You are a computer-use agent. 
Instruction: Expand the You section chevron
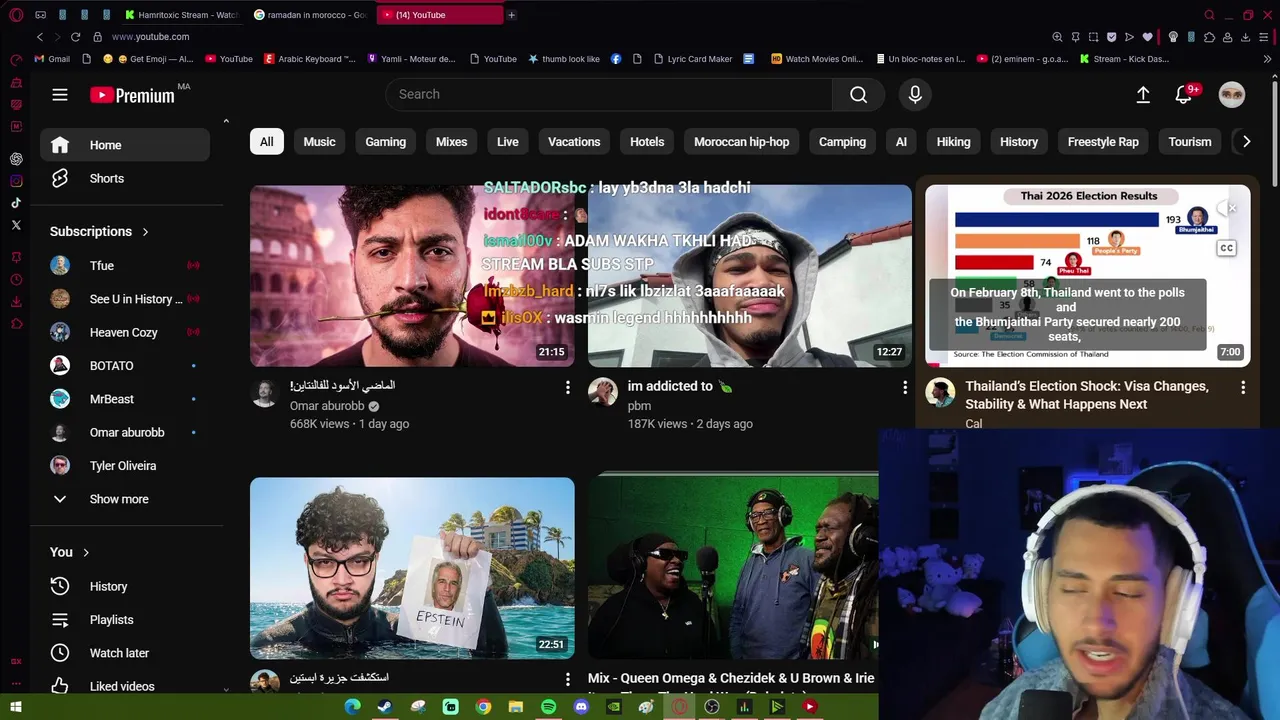tap(86, 552)
